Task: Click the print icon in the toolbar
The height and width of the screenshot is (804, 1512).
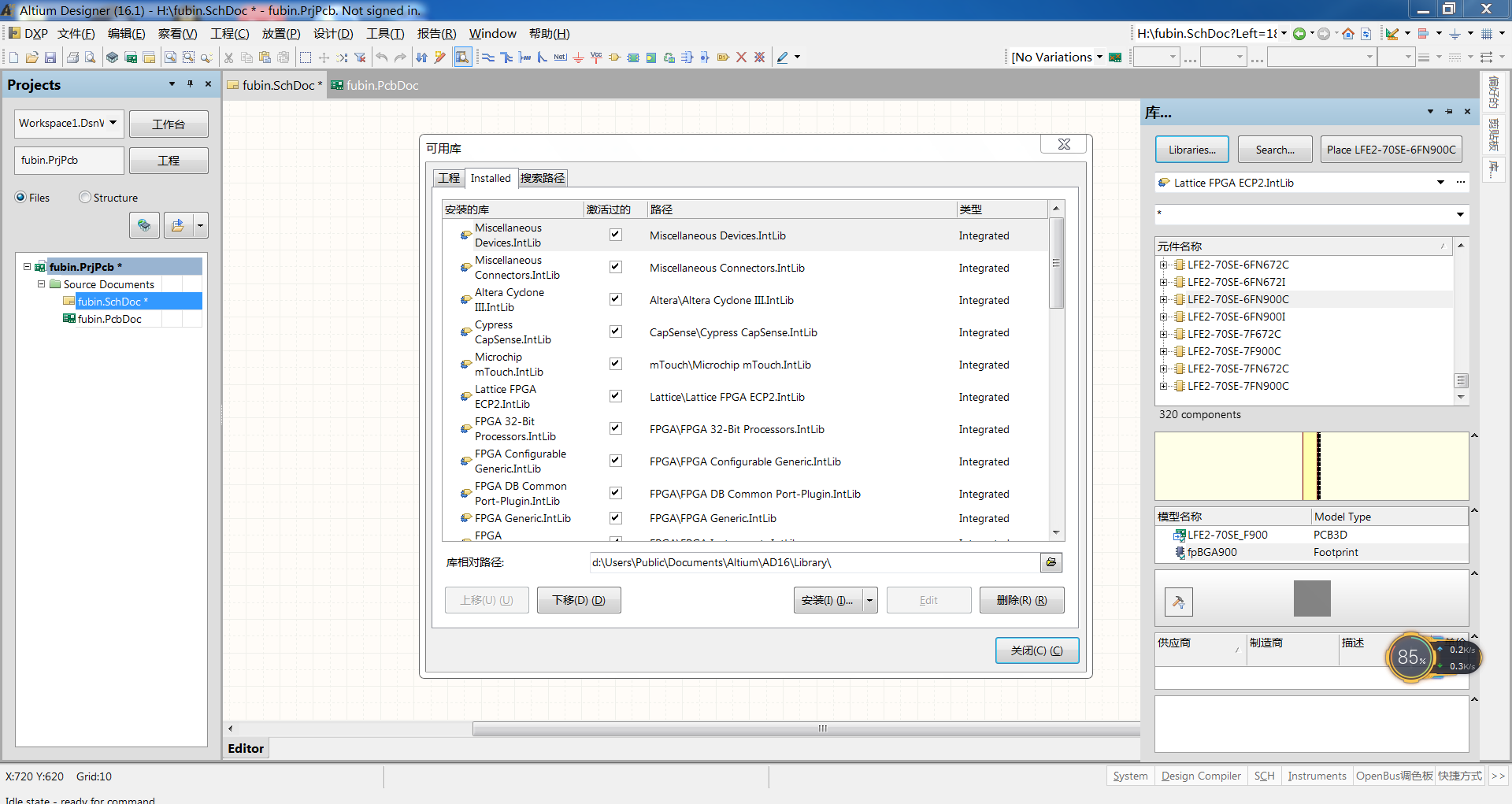Action: coord(72,57)
